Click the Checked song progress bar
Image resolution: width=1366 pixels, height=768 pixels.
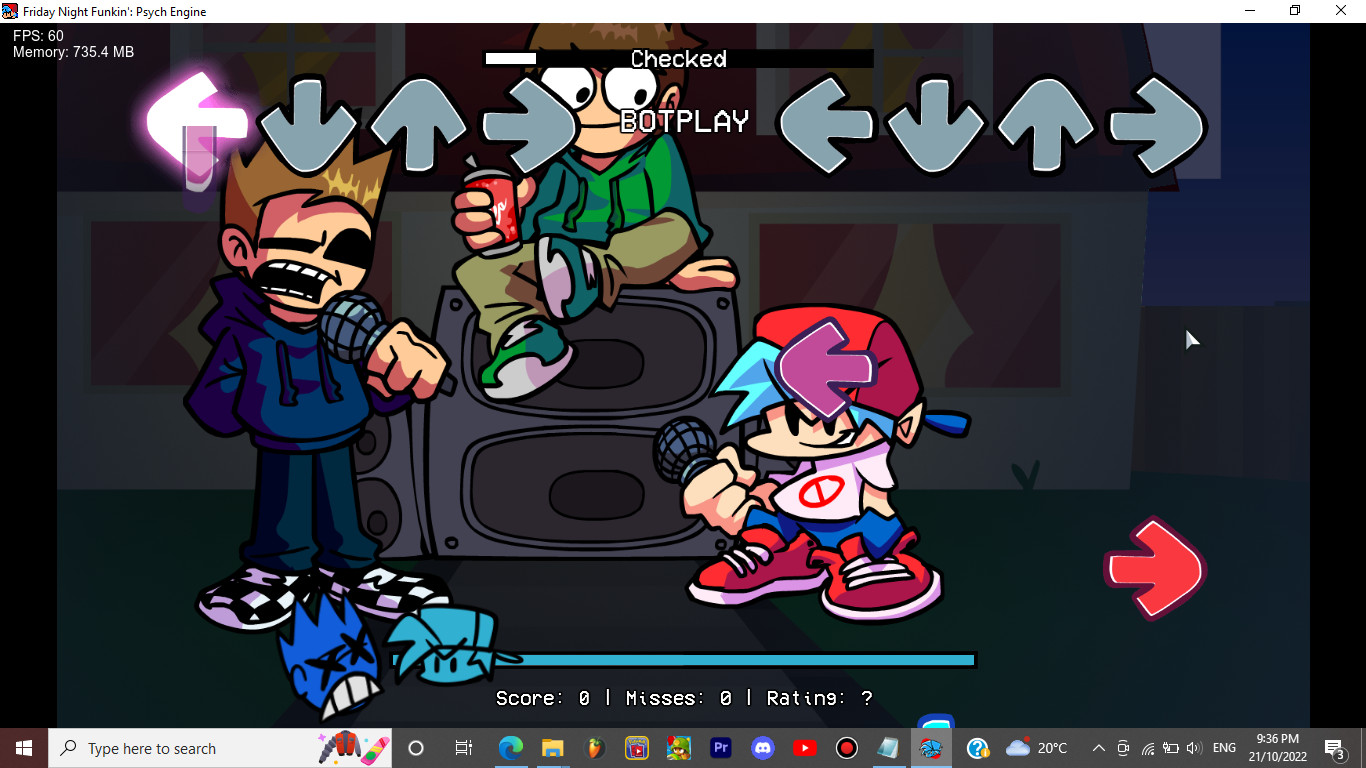[678, 59]
